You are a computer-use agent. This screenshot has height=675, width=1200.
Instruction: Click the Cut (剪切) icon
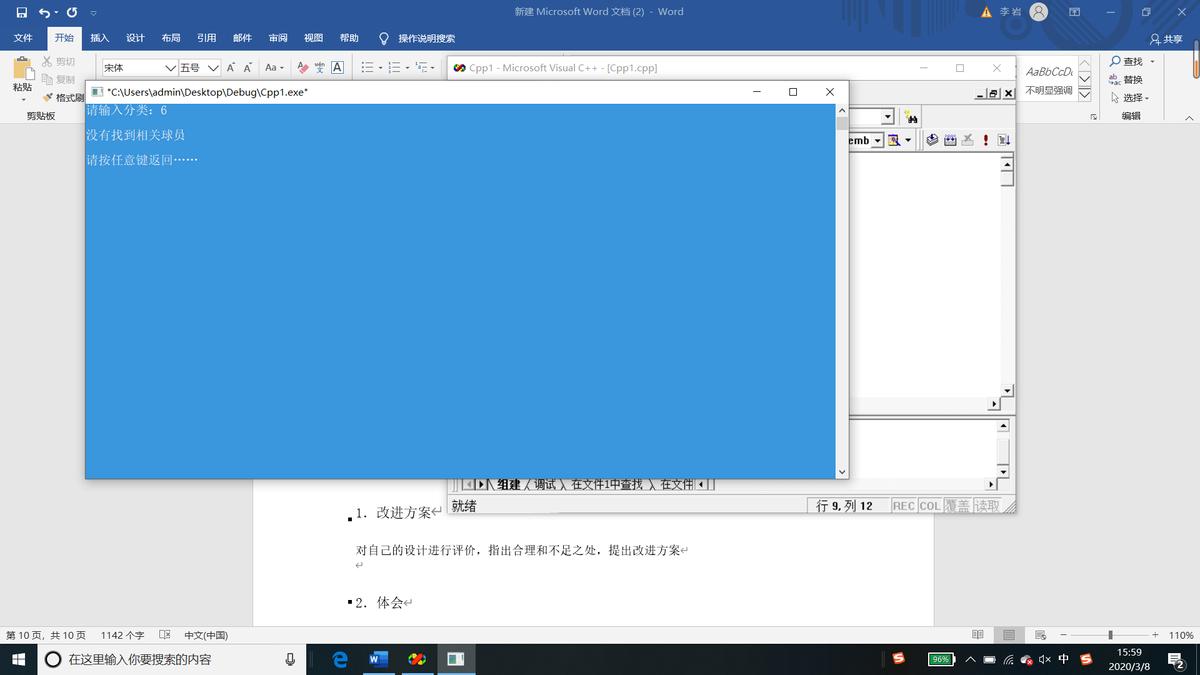click(46, 62)
